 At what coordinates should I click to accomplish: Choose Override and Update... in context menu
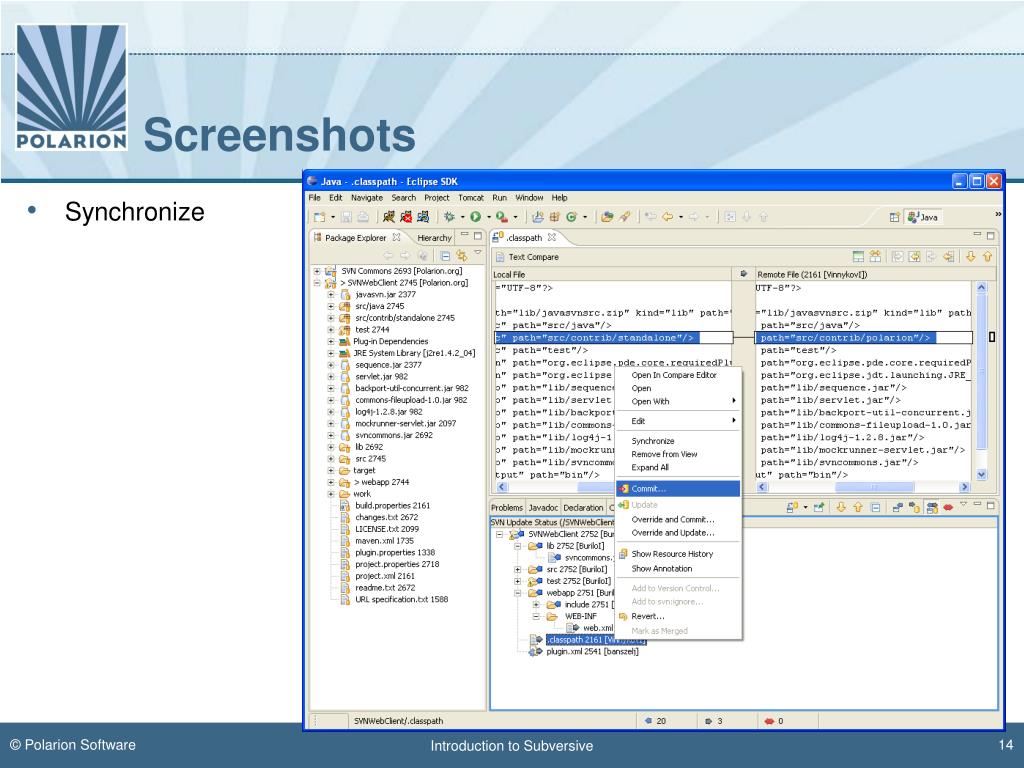678,533
